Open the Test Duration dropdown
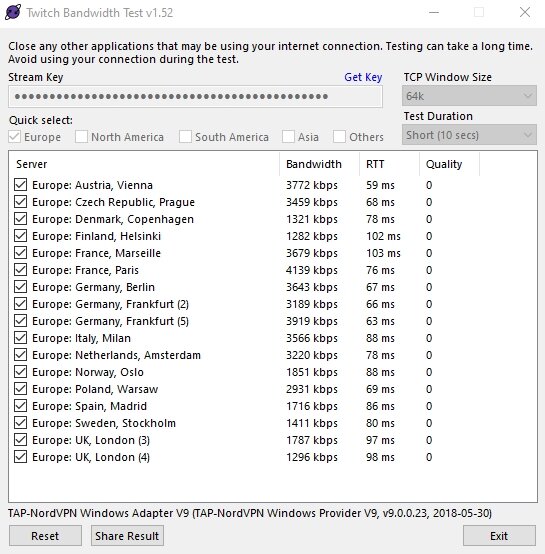 [x=469, y=135]
